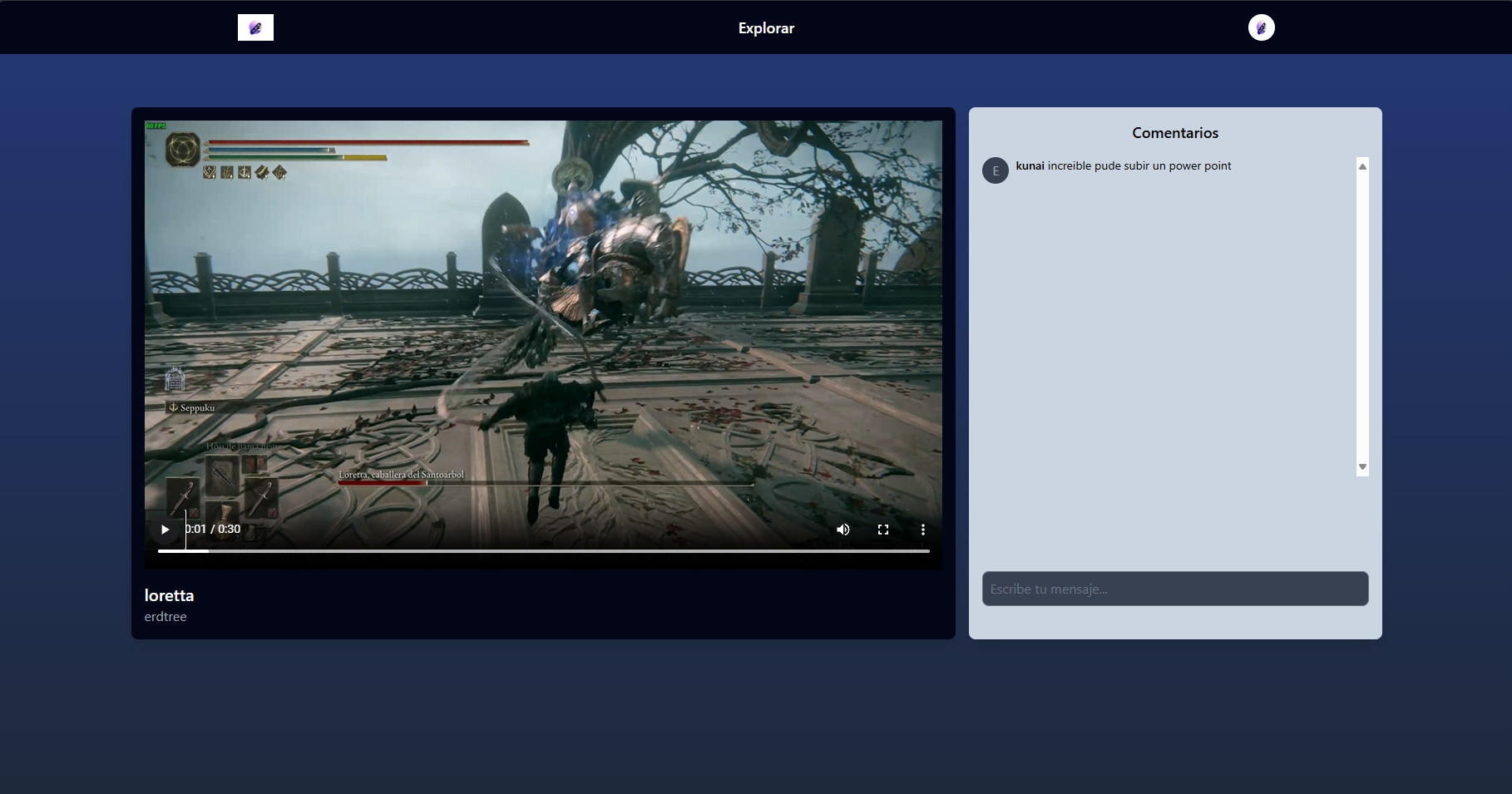Focus the 'Escribe tu mensaje...' input field
The width and height of the screenshot is (1512, 794).
(x=1174, y=589)
